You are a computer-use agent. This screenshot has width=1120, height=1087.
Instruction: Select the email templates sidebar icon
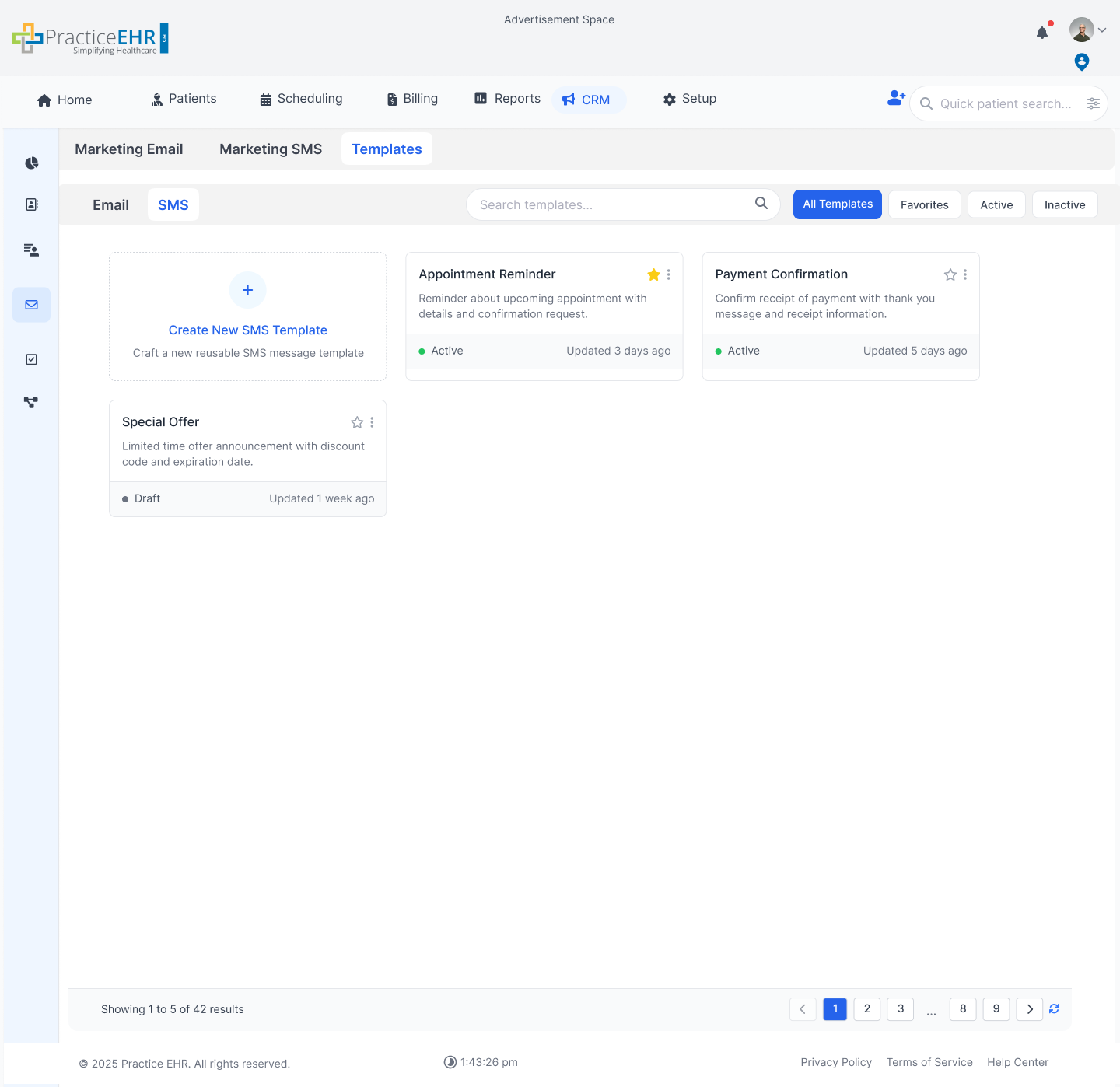31,304
